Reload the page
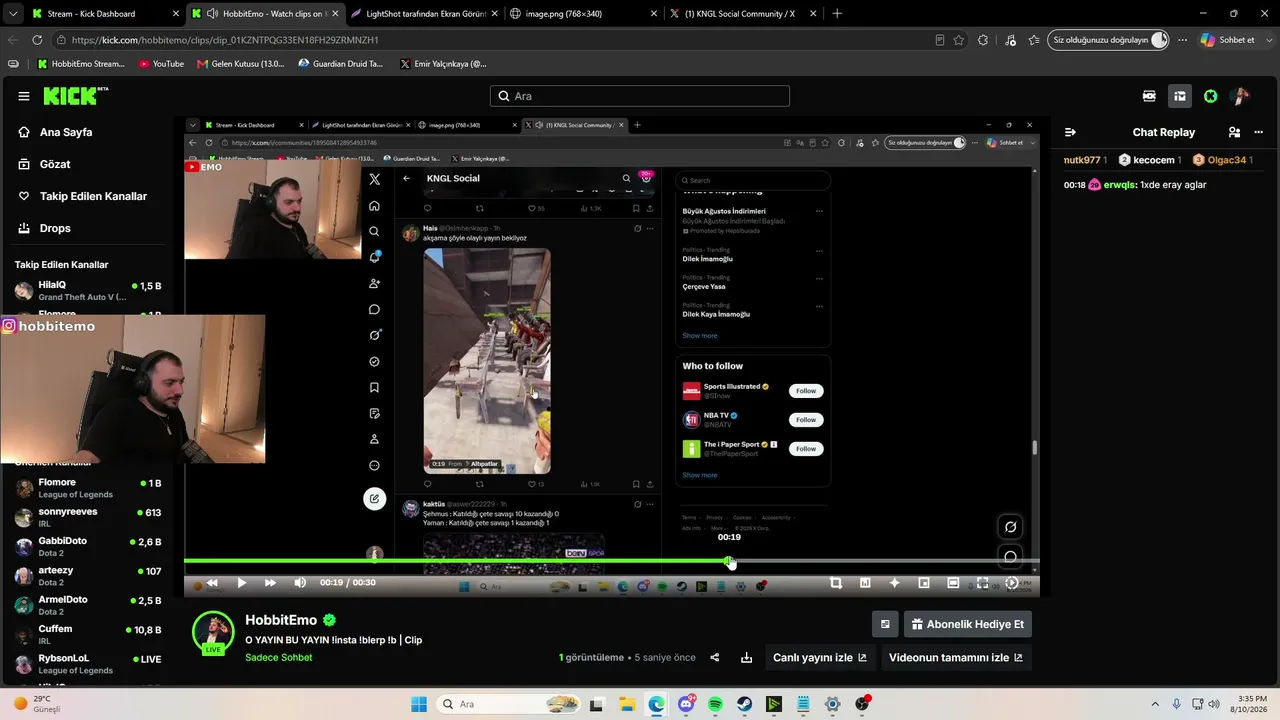The height and width of the screenshot is (720, 1280). pyautogui.click(x=37, y=40)
